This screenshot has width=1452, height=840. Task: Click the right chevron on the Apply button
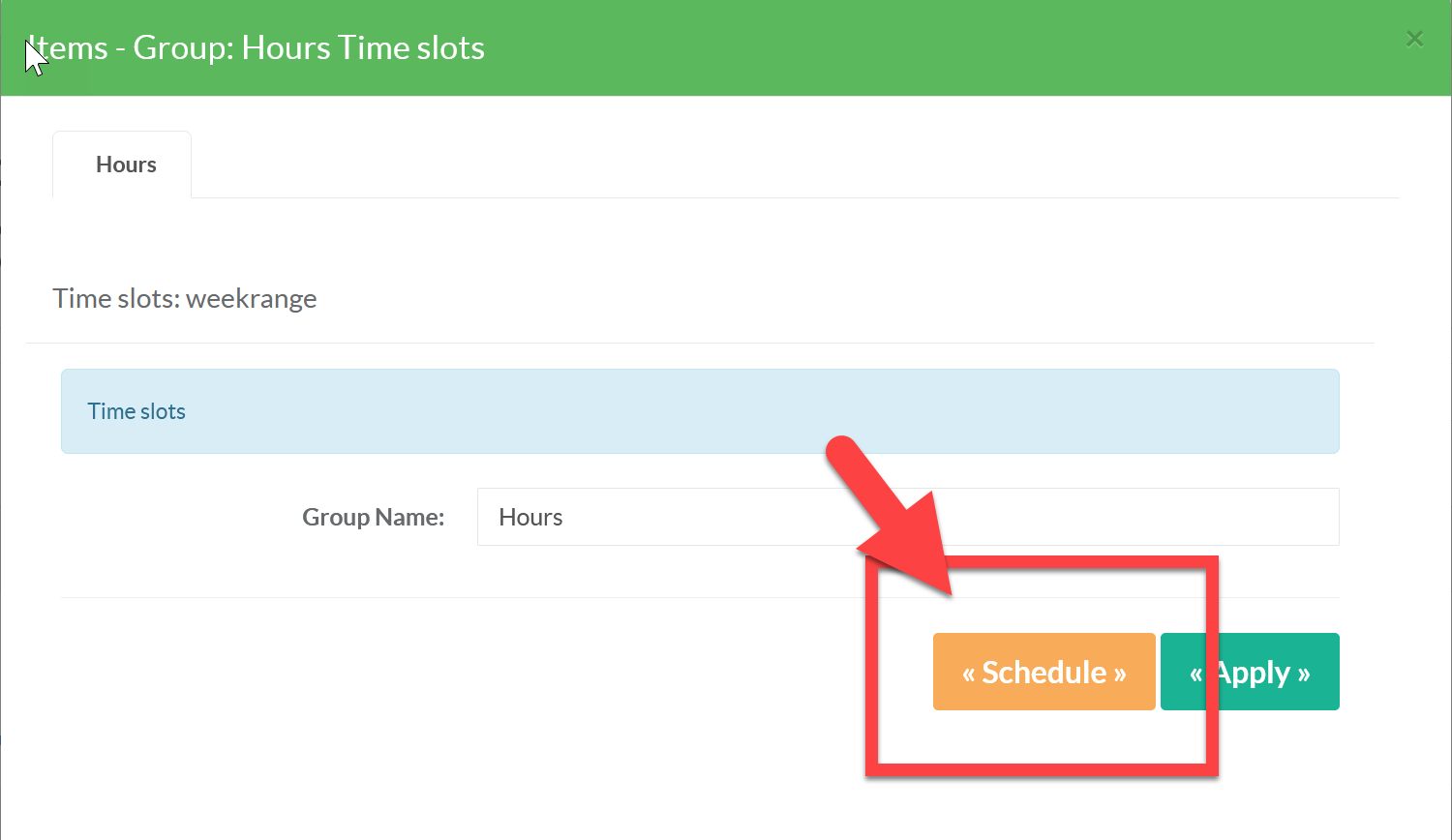click(1304, 674)
